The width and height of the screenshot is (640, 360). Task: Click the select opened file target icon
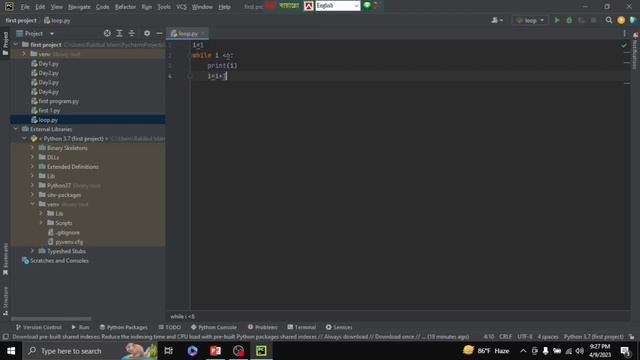click(107, 33)
